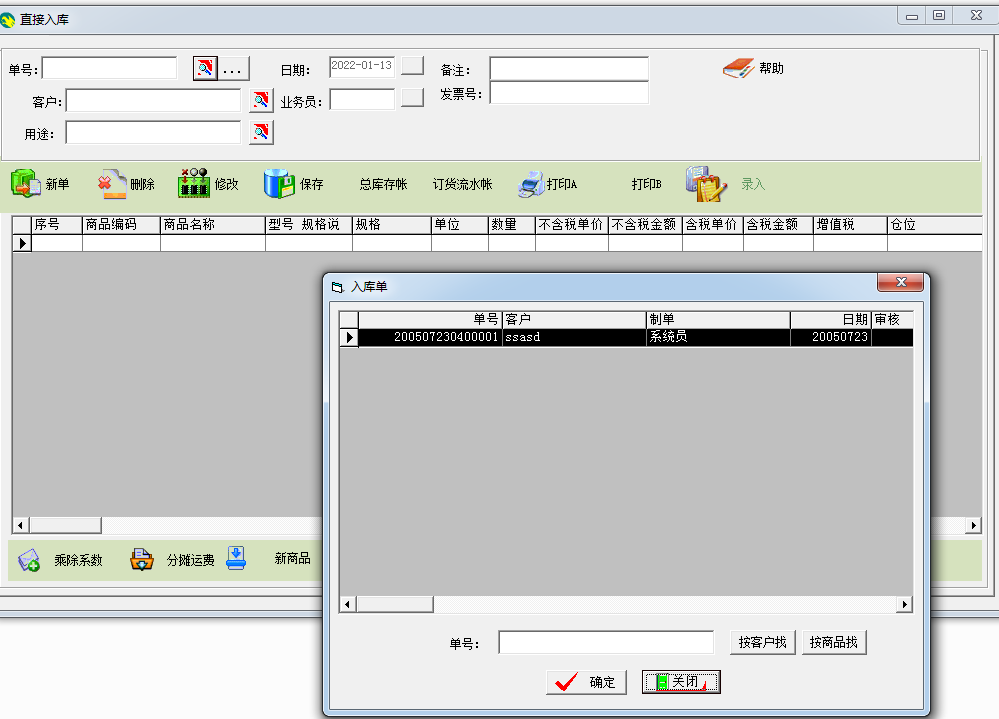Click the 删除 delete icon

pyautogui.click(x=112, y=183)
